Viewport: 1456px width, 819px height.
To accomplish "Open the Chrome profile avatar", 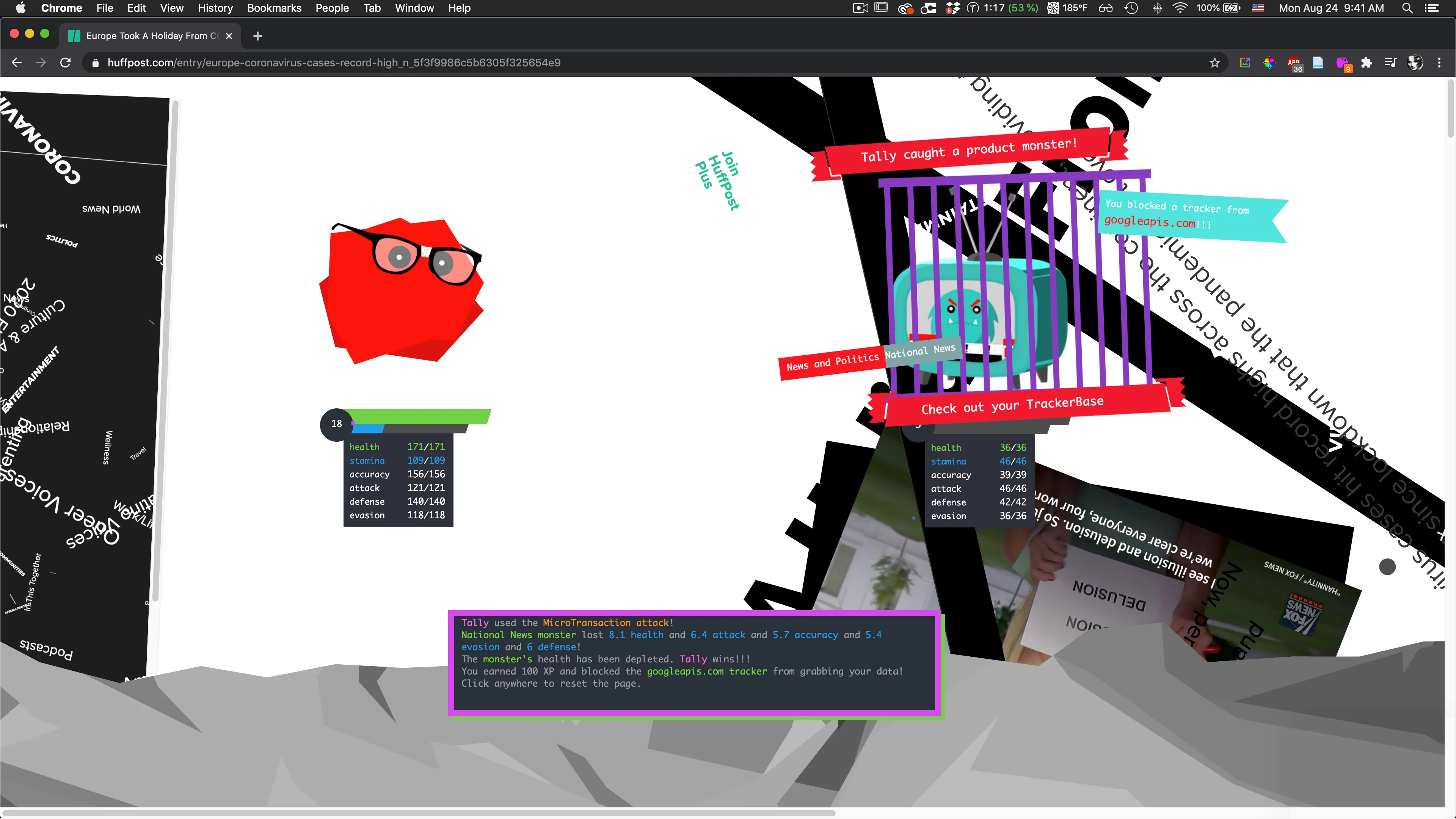I will pos(1415,63).
